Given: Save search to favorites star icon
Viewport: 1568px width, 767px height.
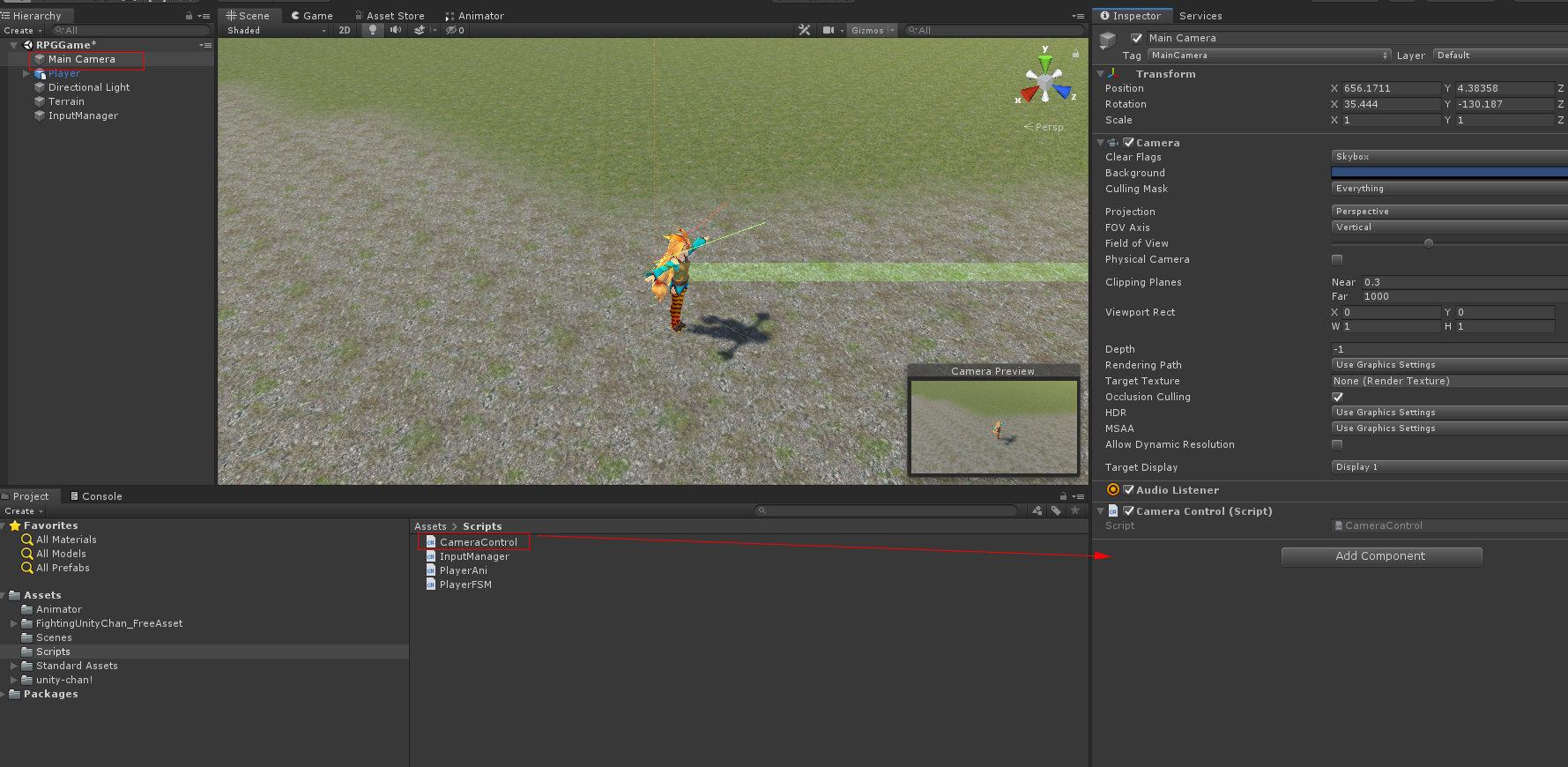Looking at the screenshot, I should click(x=1074, y=510).
